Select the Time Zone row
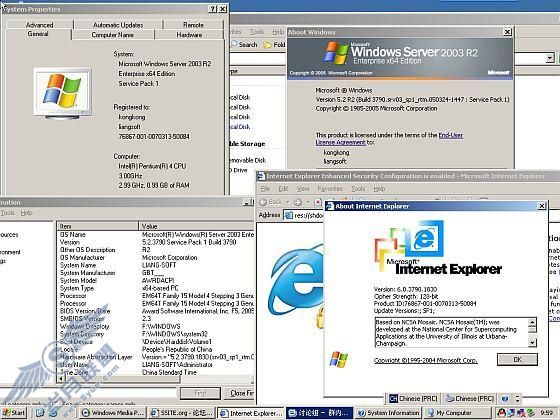The height and width of the screenshot is (420, 560). coord(156,372)
